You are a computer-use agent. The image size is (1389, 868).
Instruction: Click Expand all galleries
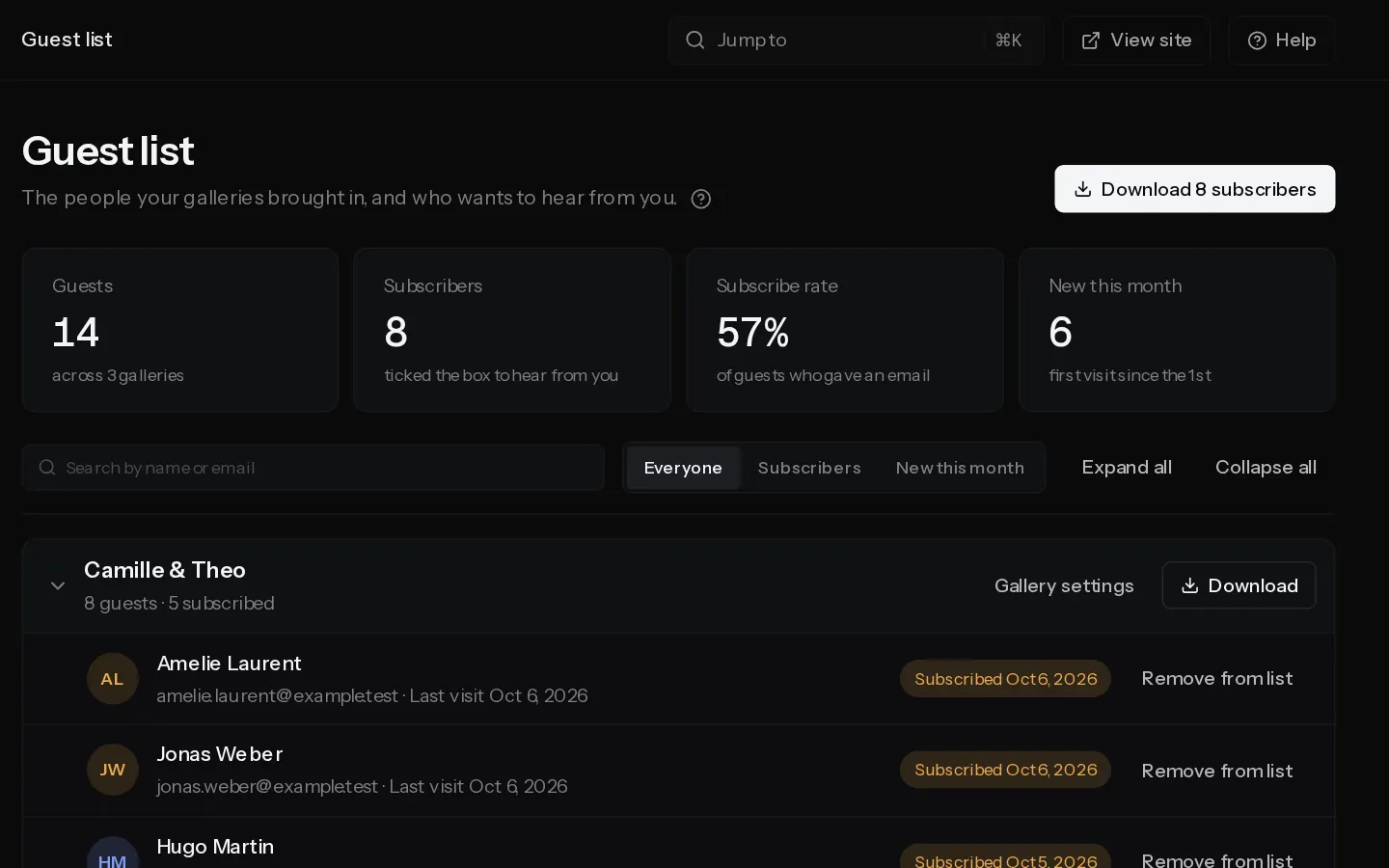coord(1127,468)
